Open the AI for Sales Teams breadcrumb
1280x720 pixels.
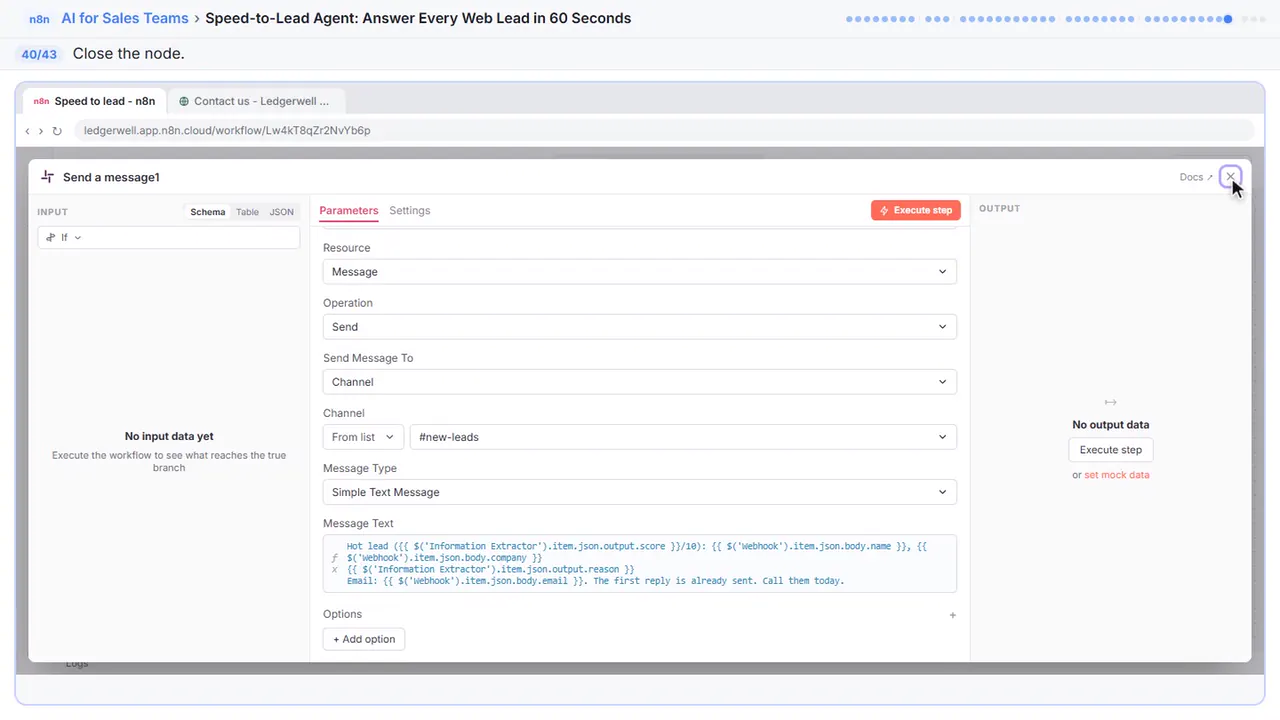124,18
